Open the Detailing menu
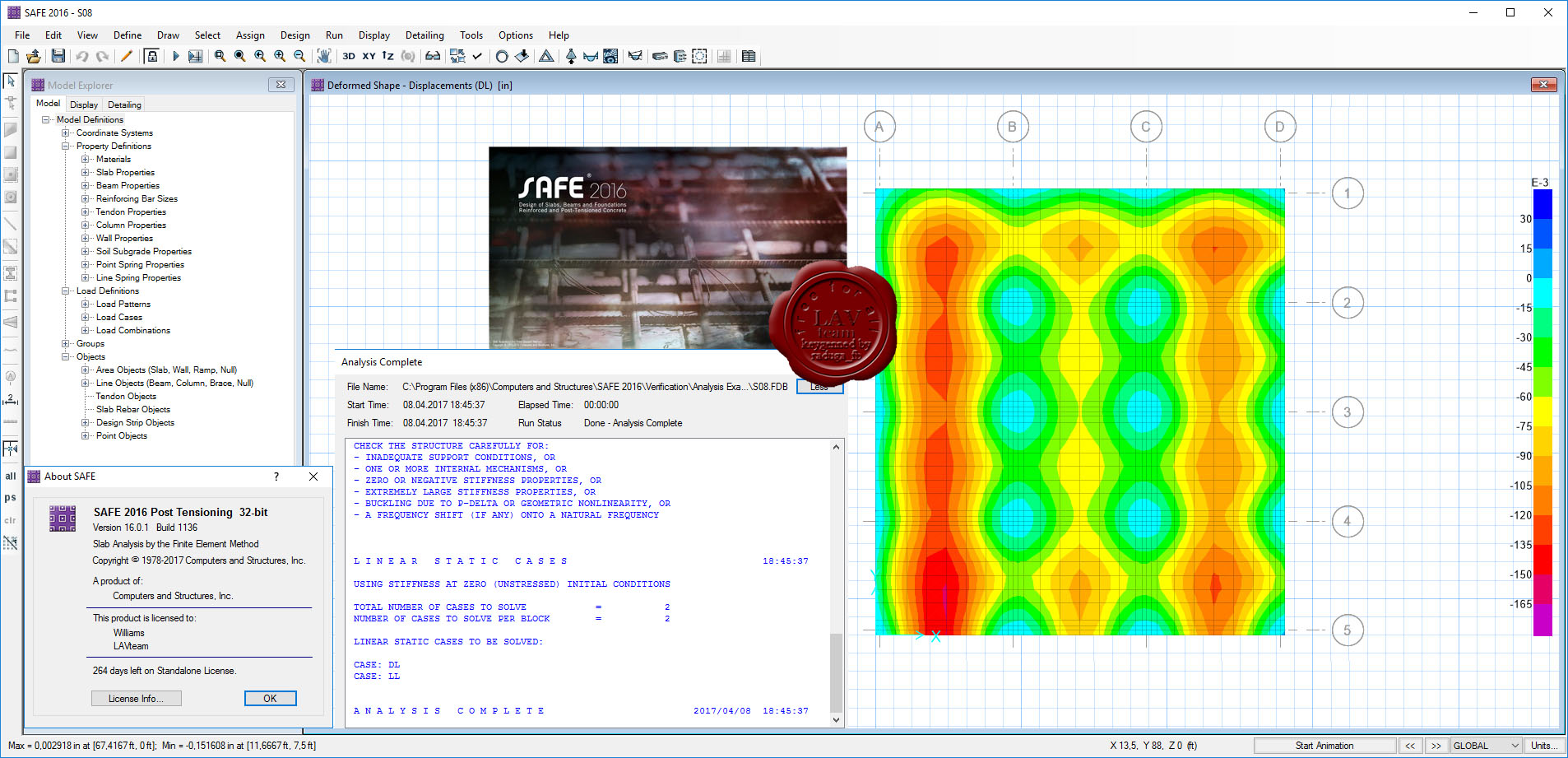 click(x=424, y=35)
